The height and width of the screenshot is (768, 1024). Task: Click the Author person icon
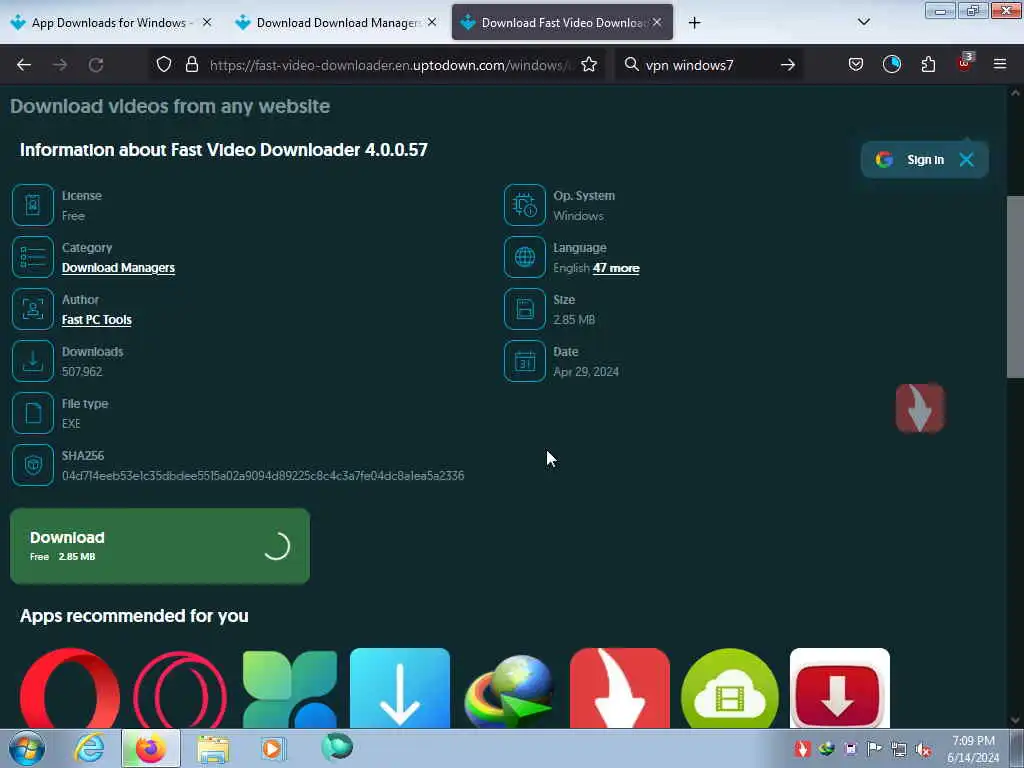pos(33,309)
